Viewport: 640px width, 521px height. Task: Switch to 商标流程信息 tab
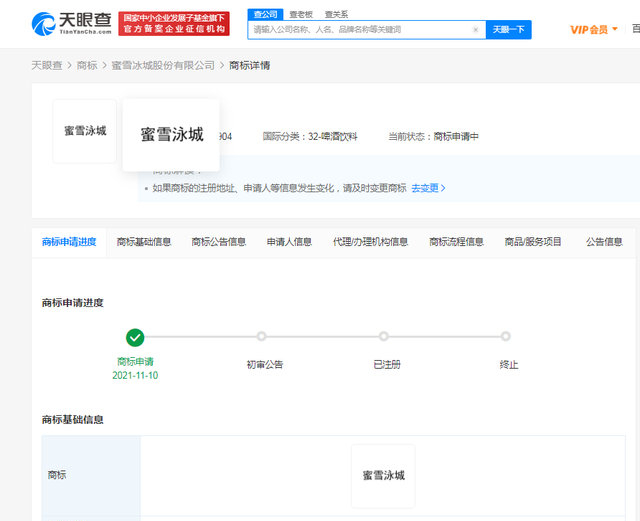pyautogui.click(x=456, y=242)
